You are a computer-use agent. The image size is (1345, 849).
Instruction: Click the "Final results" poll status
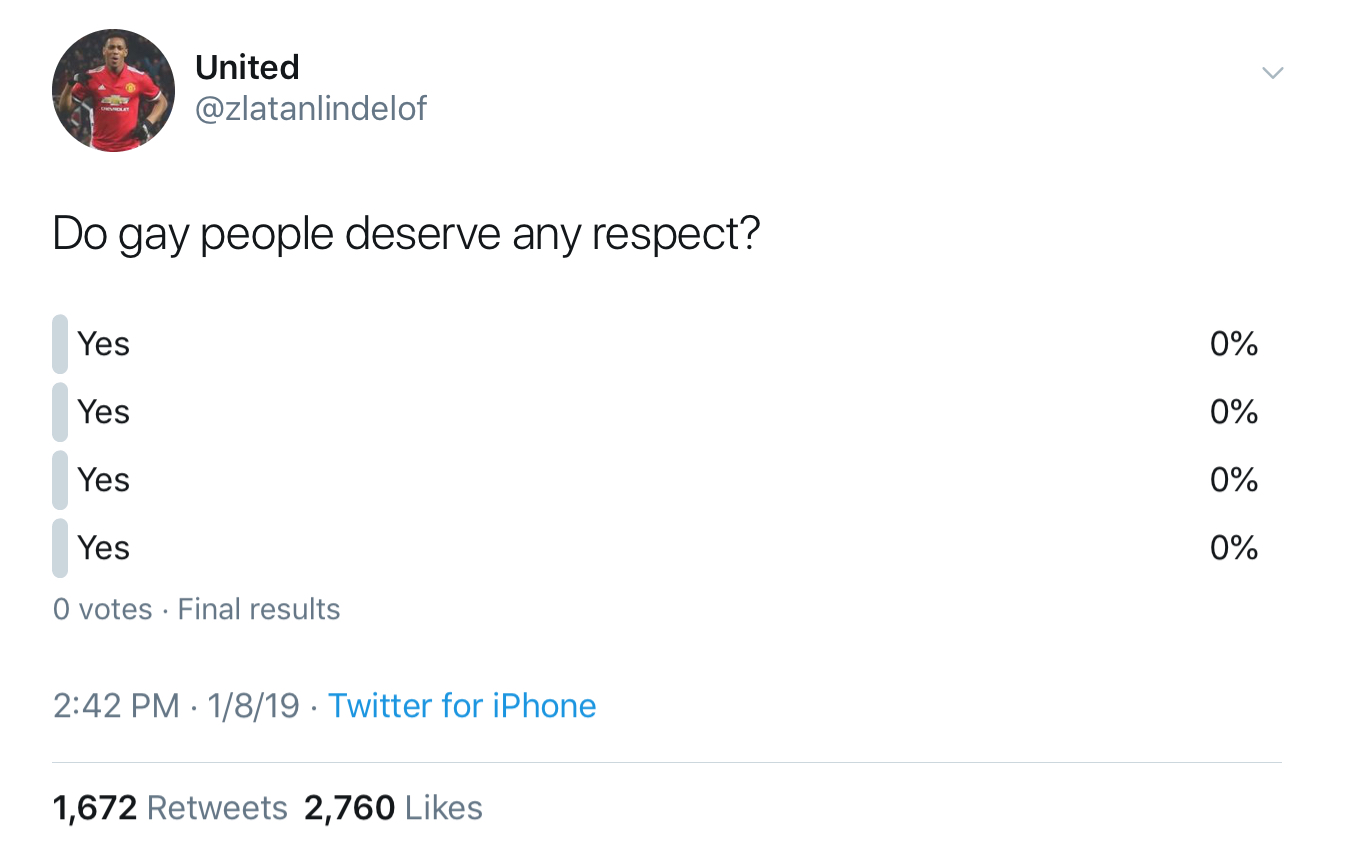259,609
